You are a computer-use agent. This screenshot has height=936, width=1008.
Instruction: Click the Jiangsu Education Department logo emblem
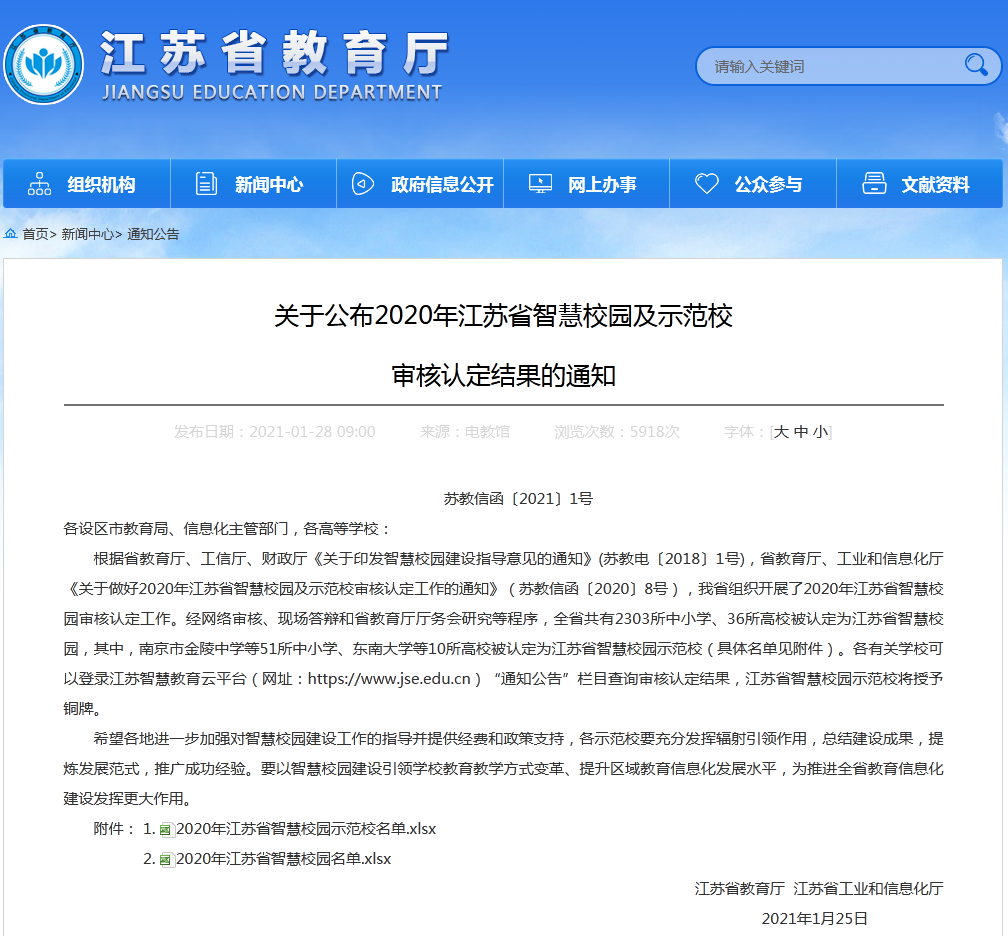point(42,64)
